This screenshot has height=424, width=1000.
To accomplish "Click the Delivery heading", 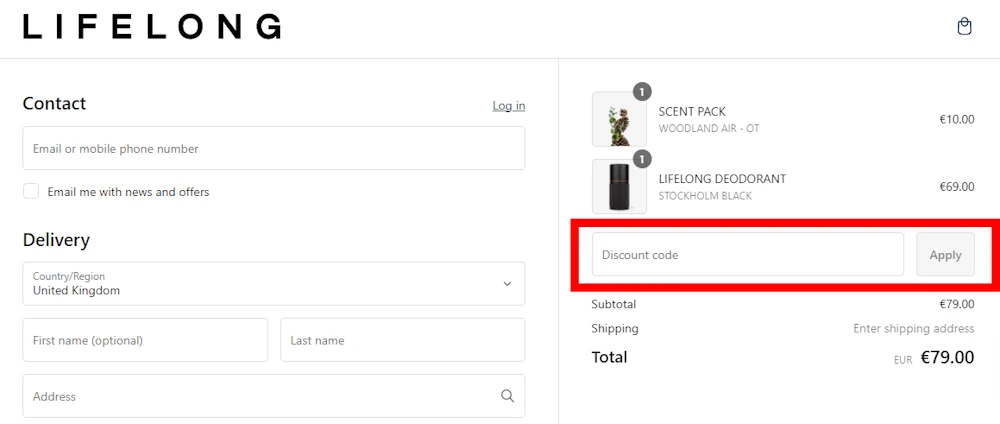I will (x=56, y=240).
